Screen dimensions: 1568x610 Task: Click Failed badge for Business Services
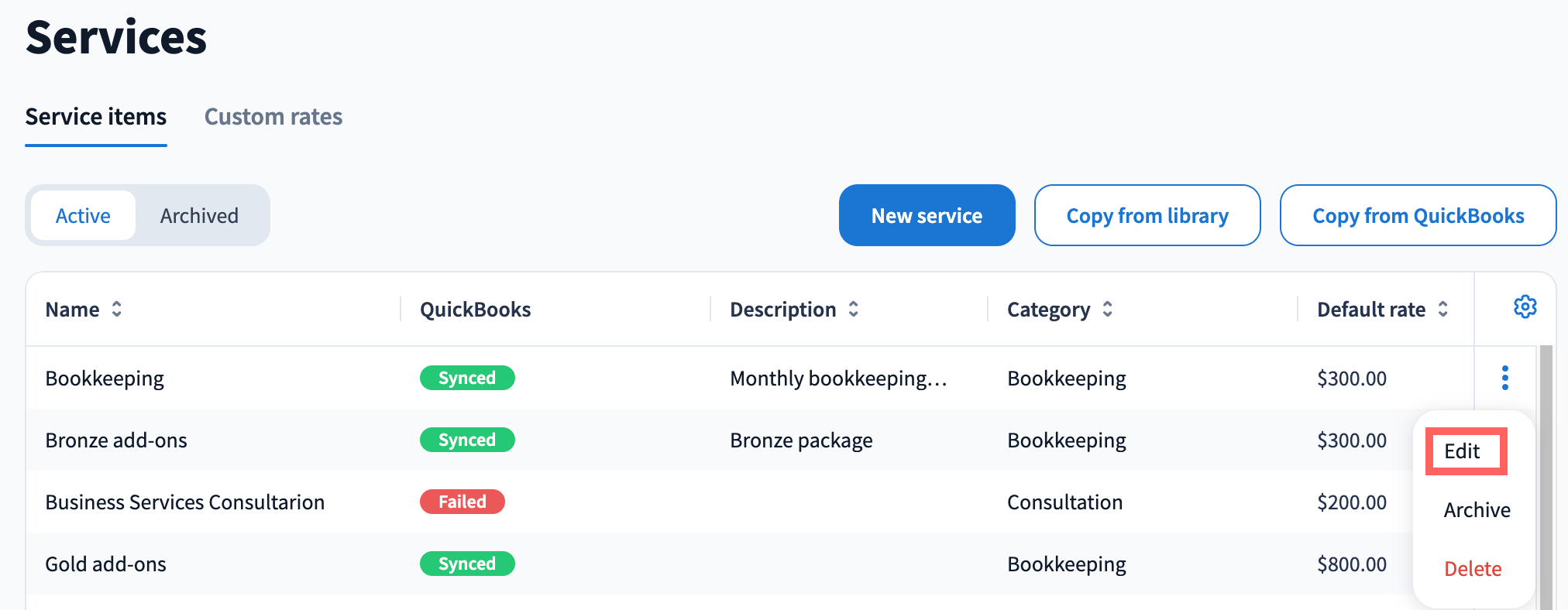coord(462,502)
